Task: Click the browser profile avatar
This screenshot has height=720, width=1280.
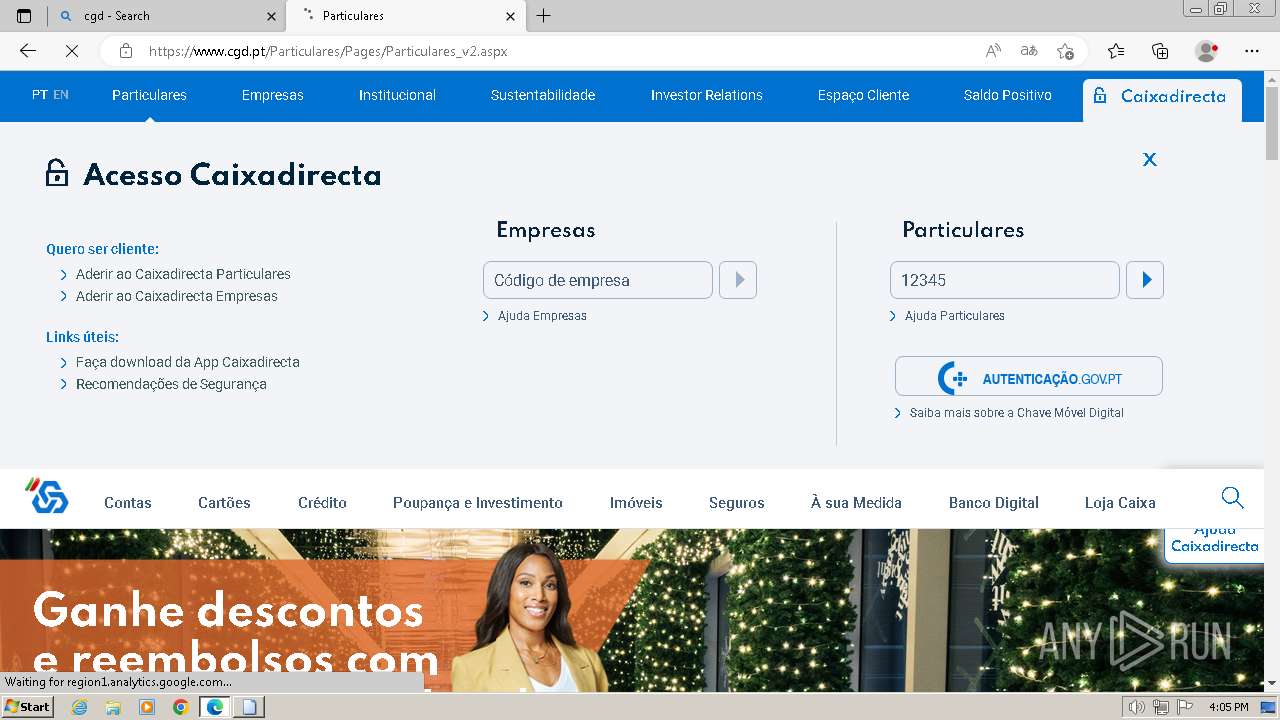Action: 1206,51
